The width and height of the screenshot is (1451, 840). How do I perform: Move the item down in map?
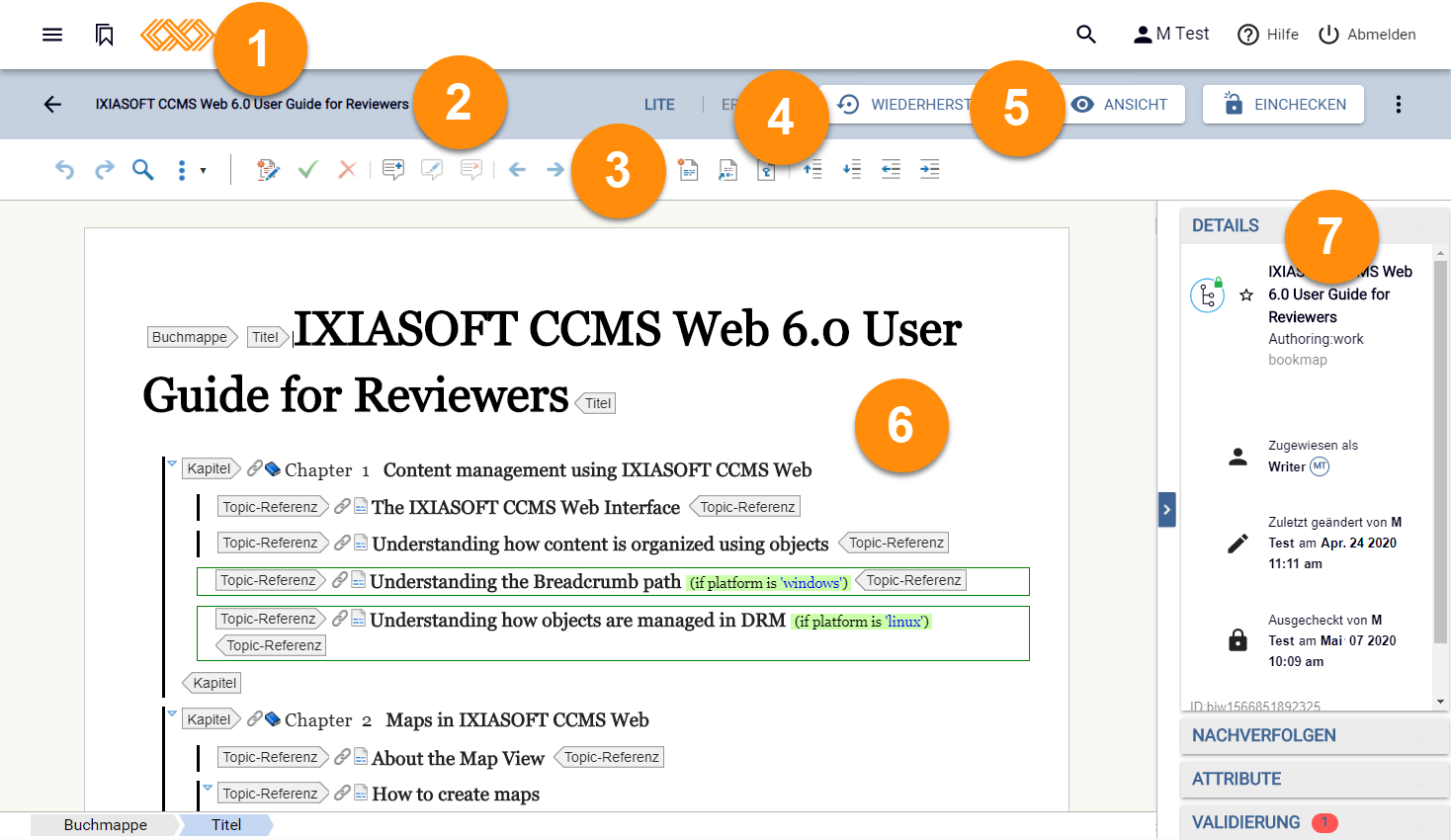point(852,170)
